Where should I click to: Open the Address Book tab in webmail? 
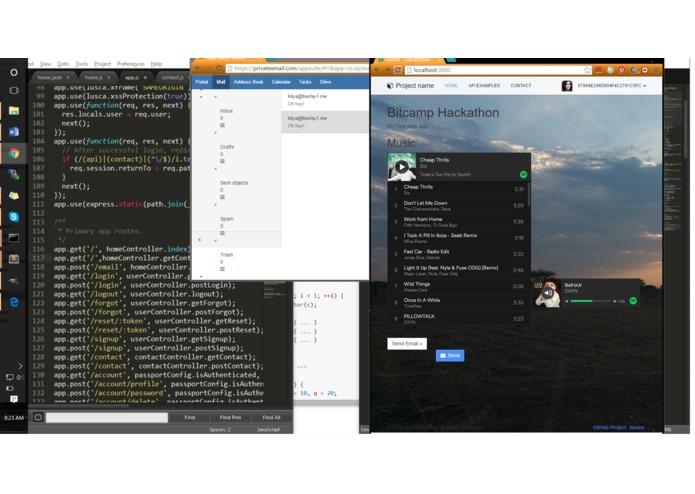click(x=248, y=82)
